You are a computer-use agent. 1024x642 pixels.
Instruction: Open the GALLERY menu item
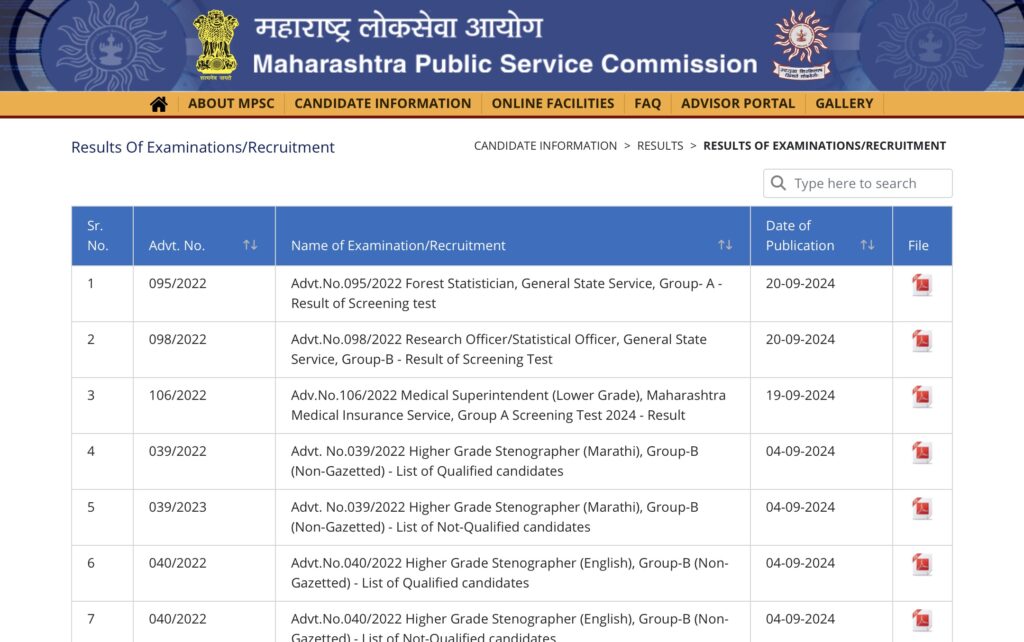(x=844, y=104)
